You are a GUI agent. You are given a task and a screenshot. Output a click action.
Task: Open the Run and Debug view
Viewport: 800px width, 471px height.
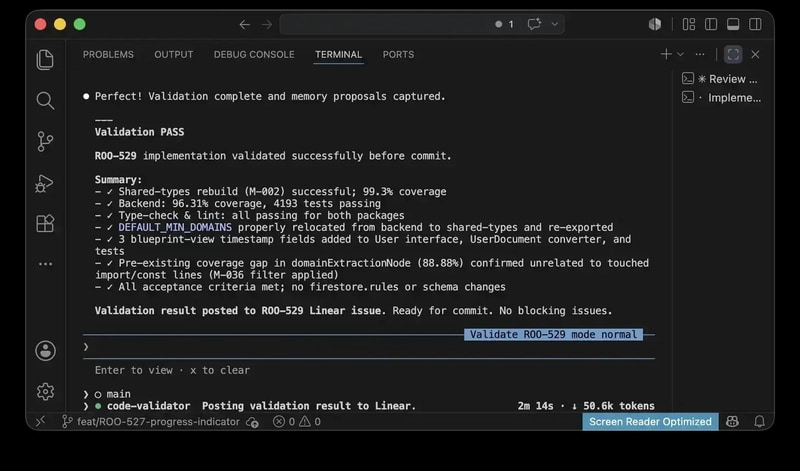[44, 183]
